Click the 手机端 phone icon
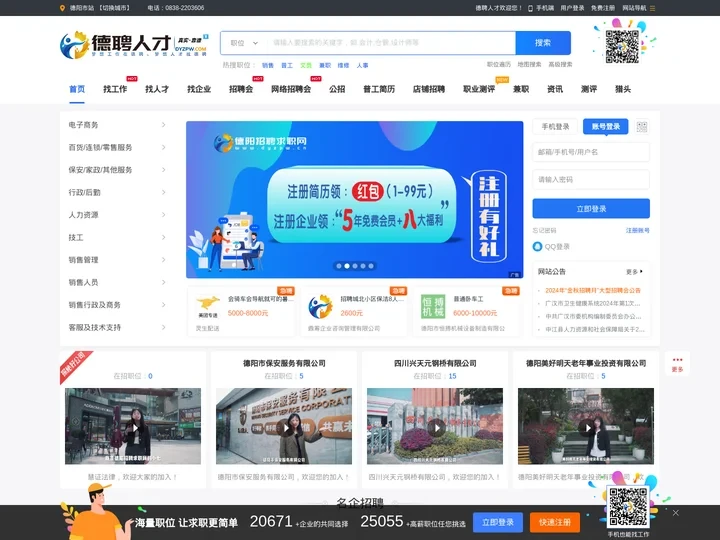720x540 pixels. tap(530, 8)
